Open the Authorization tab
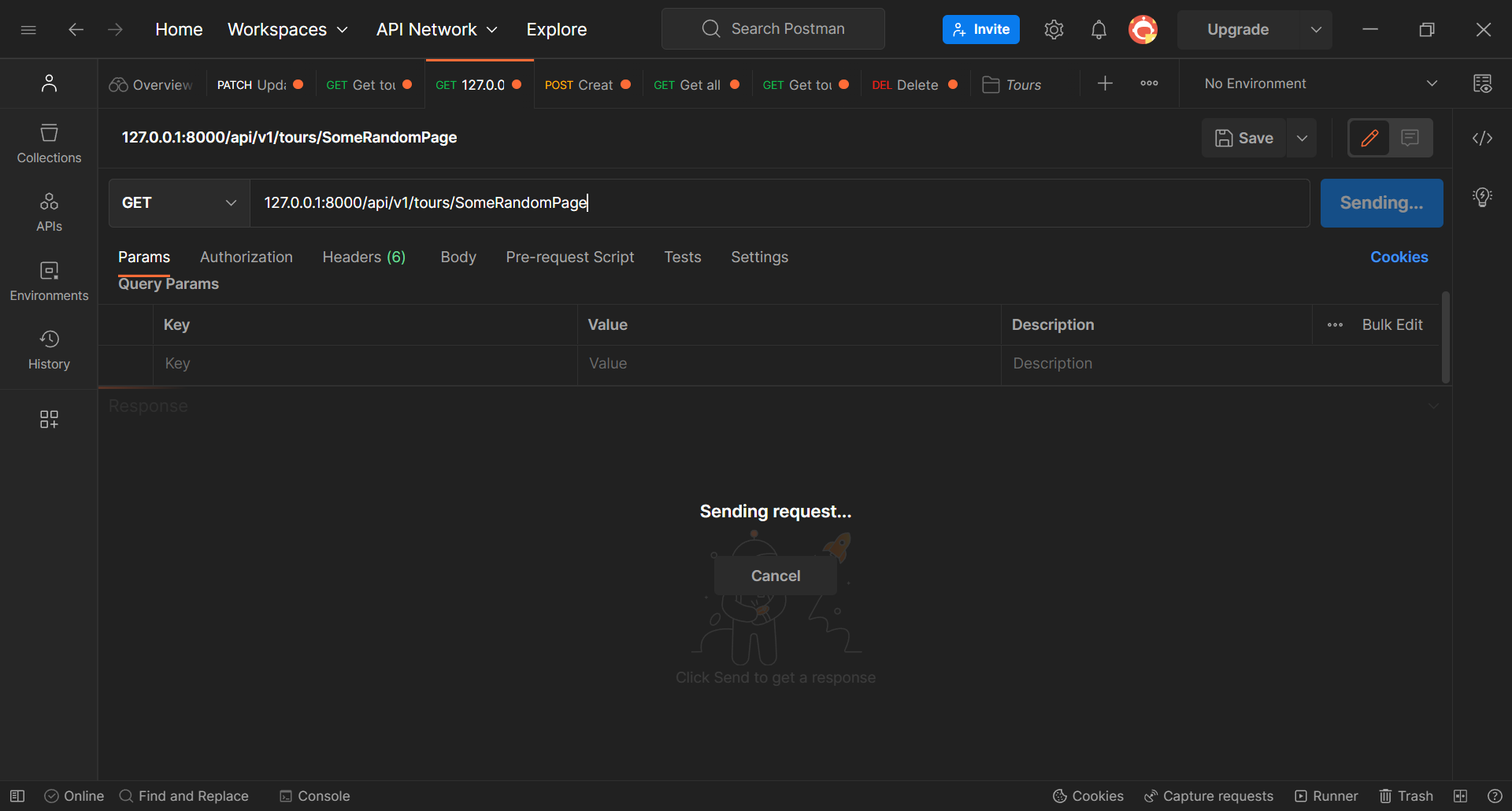The image size is (1512, 811). 246,257
